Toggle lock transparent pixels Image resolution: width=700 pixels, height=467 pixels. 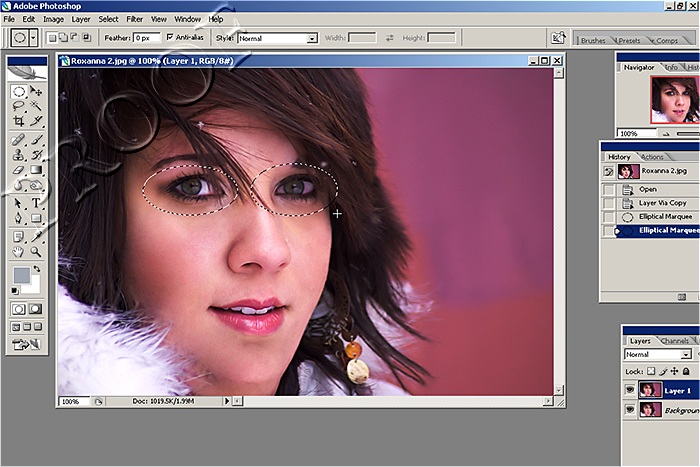[651, 371]
